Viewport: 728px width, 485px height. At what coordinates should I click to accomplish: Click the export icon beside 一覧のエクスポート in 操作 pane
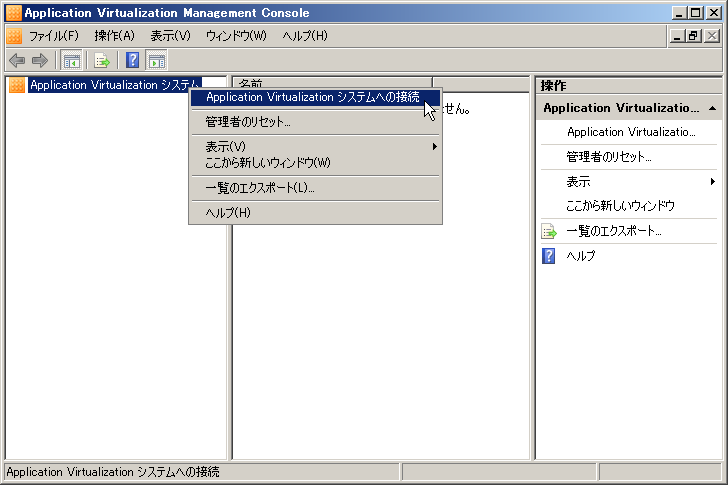549,231
